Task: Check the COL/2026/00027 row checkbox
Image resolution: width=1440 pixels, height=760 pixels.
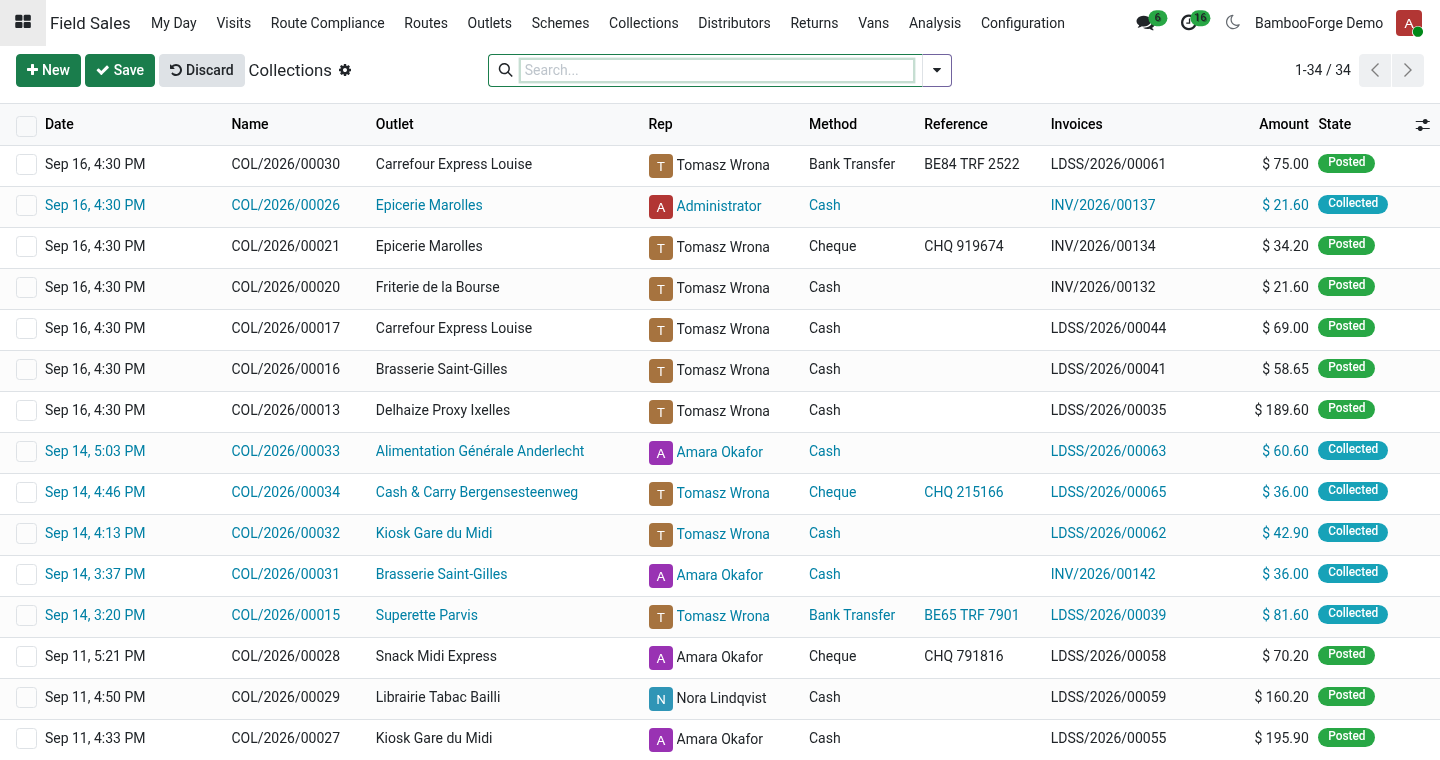Action: tap(26, 739)
